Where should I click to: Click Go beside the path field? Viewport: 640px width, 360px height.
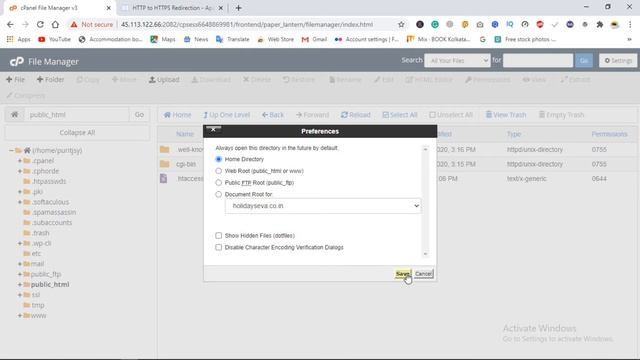pyautogui.click(x=139, y=115)
